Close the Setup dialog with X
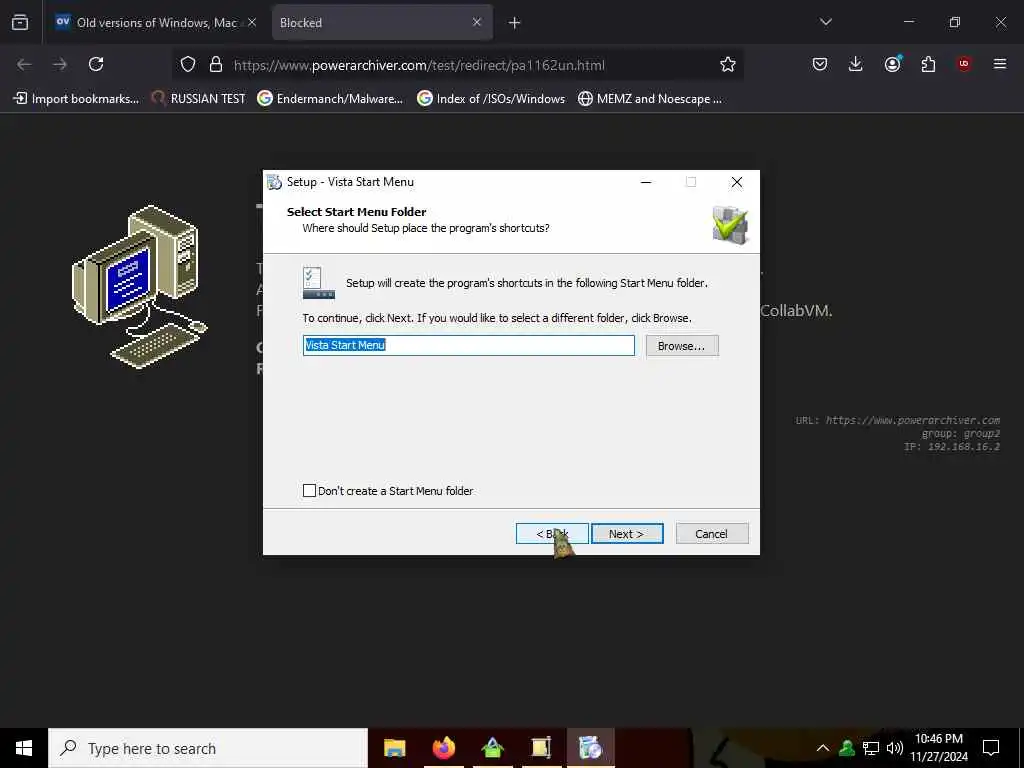Screen dimensions: 1024x768 click(x=737, y=182)
